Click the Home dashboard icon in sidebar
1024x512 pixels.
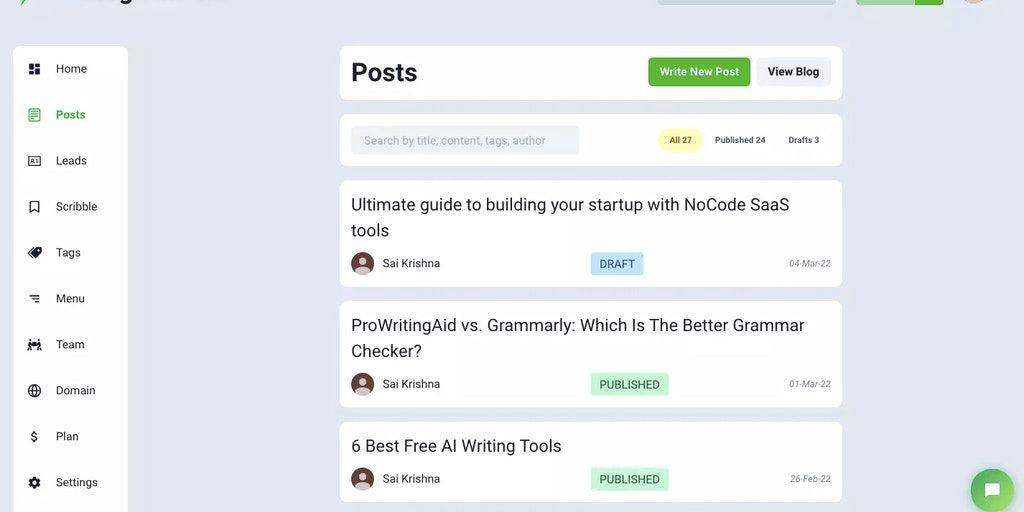pyautogui.click(x=35, y=69)
